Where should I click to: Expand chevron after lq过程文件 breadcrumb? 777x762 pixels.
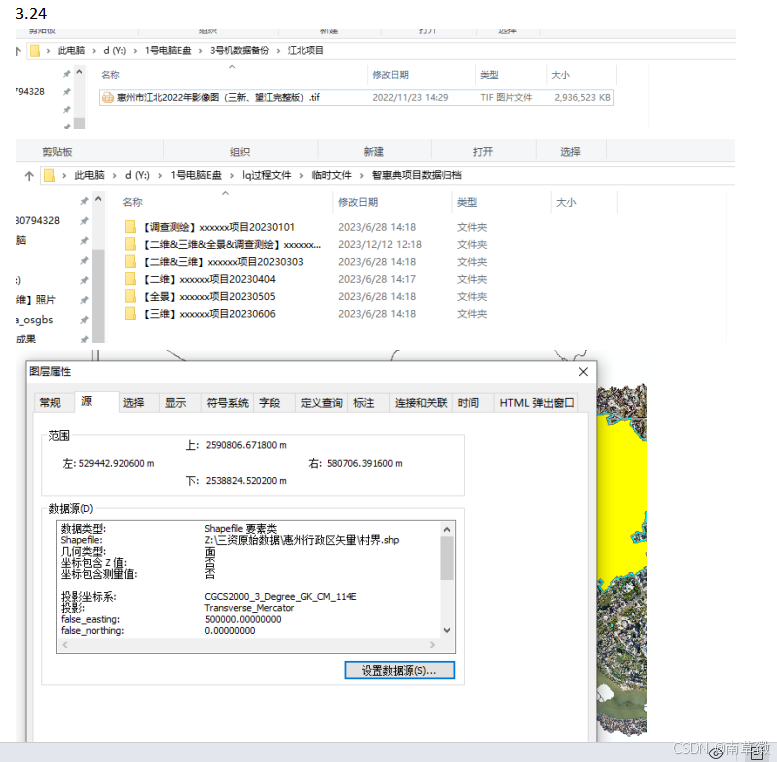(301, 175)
